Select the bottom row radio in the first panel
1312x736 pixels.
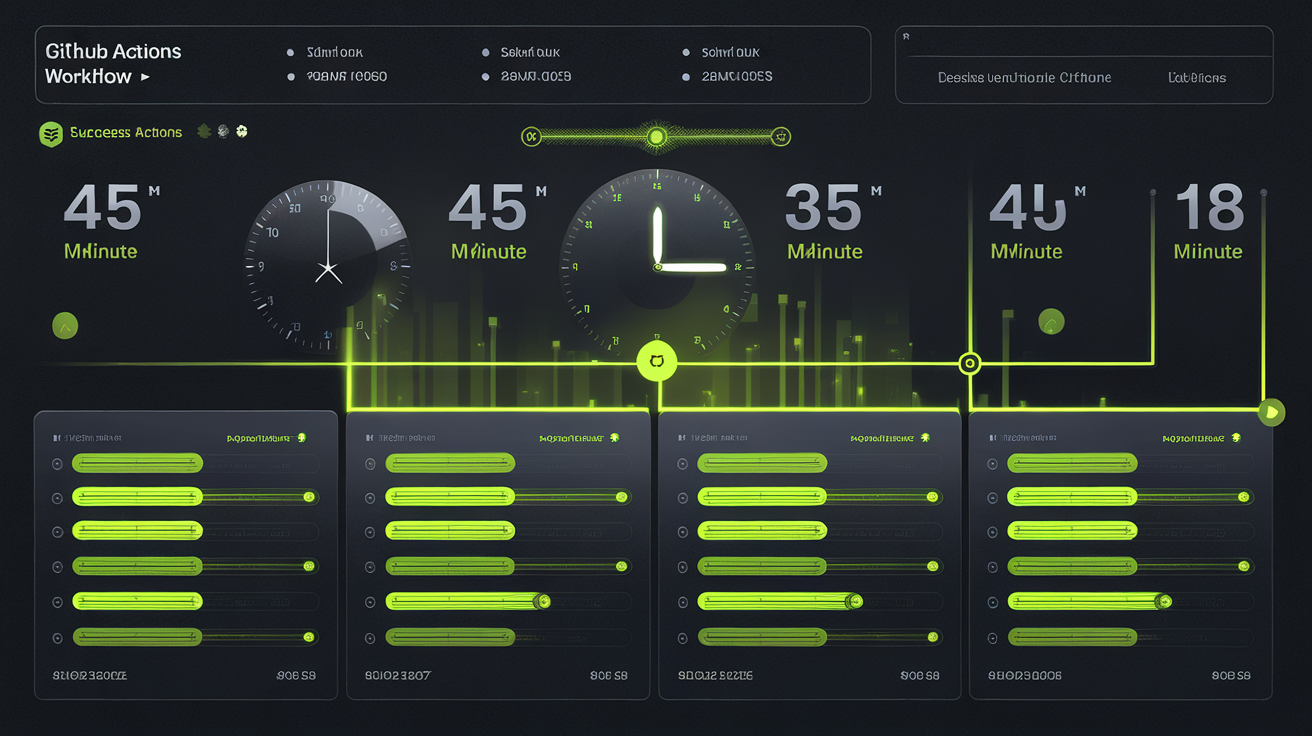pyautogui.click(x=57, y=637)
